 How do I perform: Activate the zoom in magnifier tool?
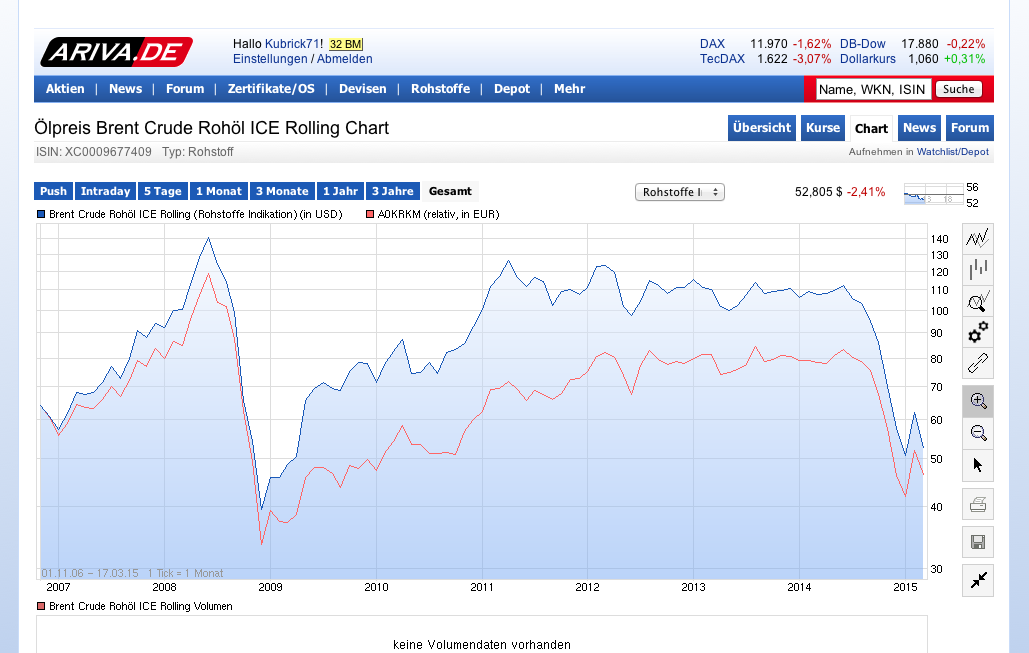pyautogui.click(x=977, y=401)
